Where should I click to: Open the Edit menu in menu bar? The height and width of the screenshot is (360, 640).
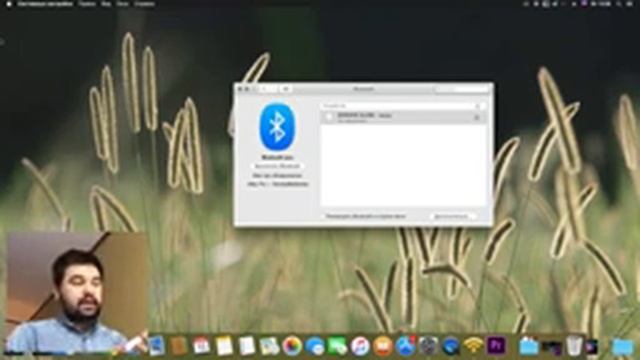(x=87, y=4)
